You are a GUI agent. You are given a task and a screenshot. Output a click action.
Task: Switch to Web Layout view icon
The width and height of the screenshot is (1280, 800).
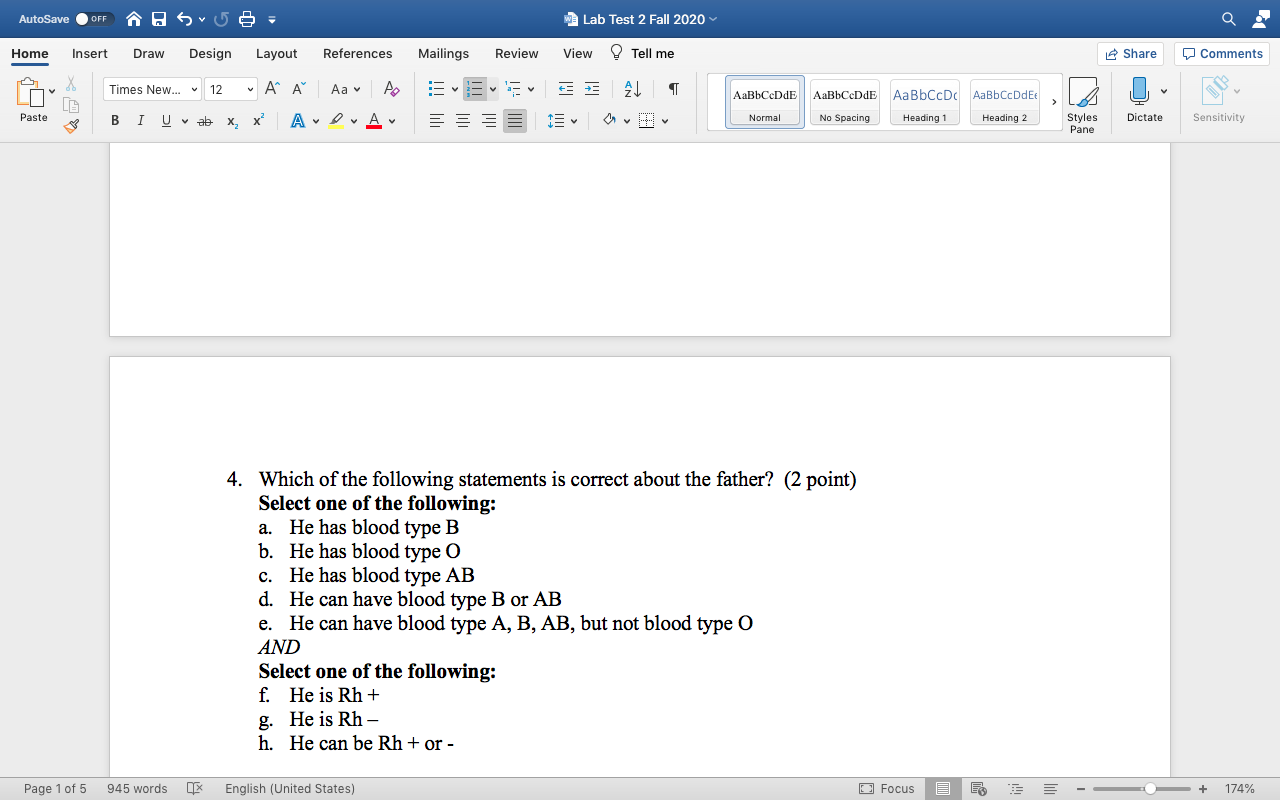point(979,788)
